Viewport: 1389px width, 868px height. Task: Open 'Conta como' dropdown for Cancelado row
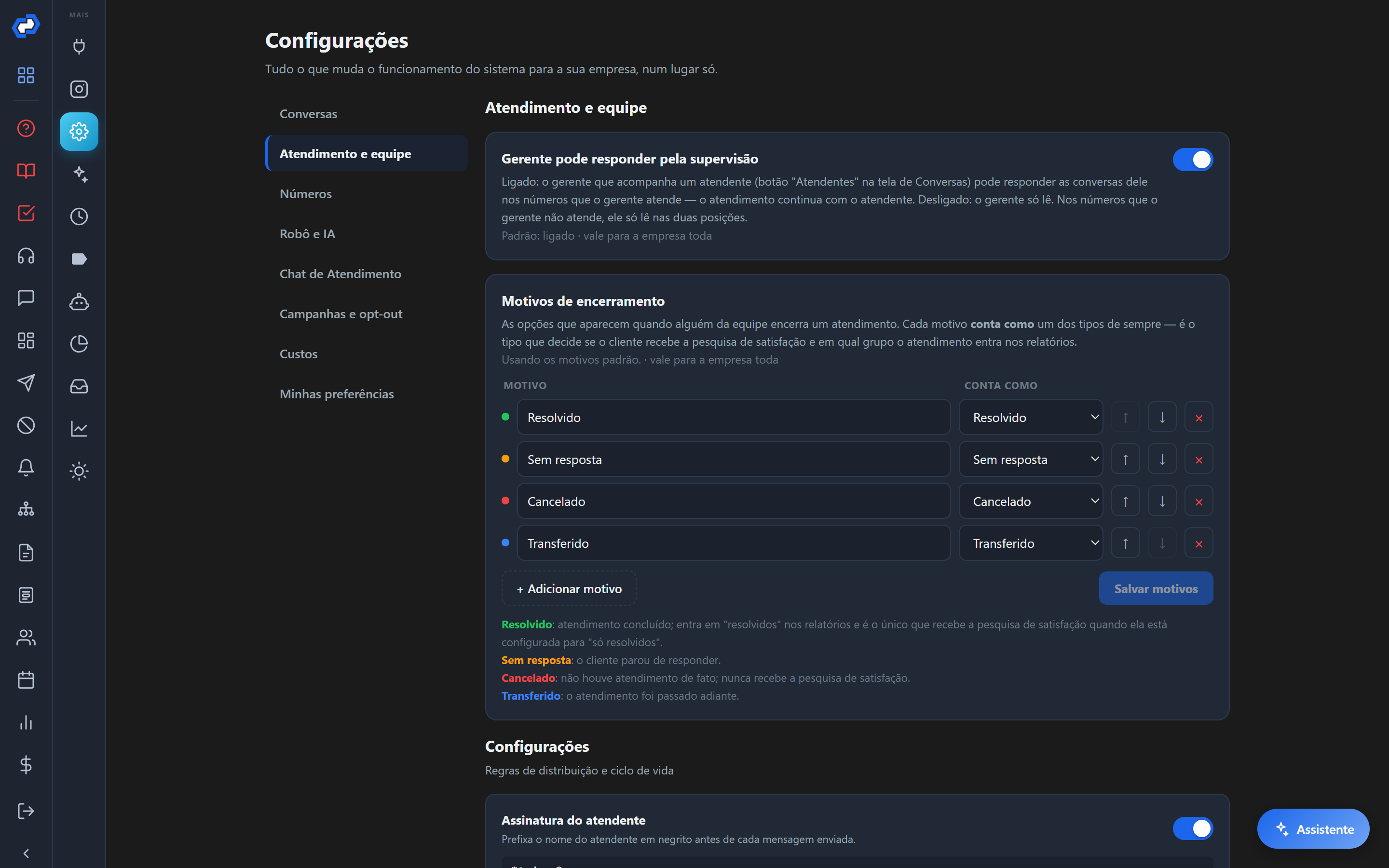click(1031, 501)
